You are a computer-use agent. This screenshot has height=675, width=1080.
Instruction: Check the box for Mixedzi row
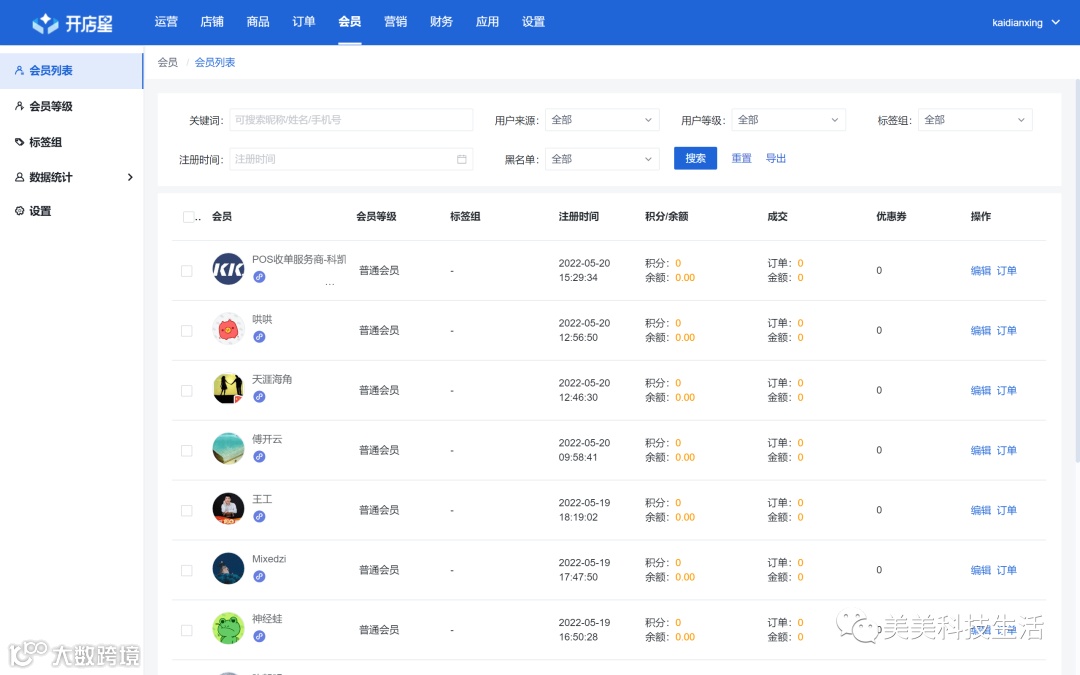(x=187, y=570)
